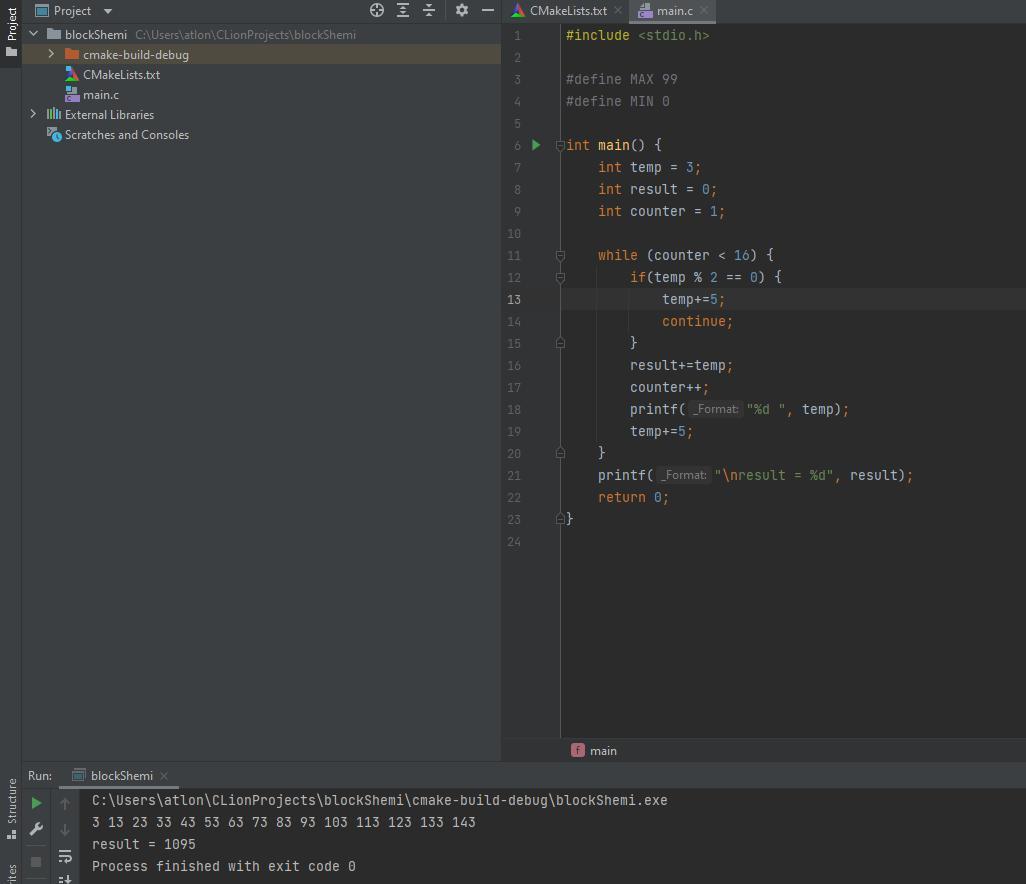The width and height of the screenshot is (1026, 884).
Task: Open main.c in the project tree
Action: click(x=100, y=95)
